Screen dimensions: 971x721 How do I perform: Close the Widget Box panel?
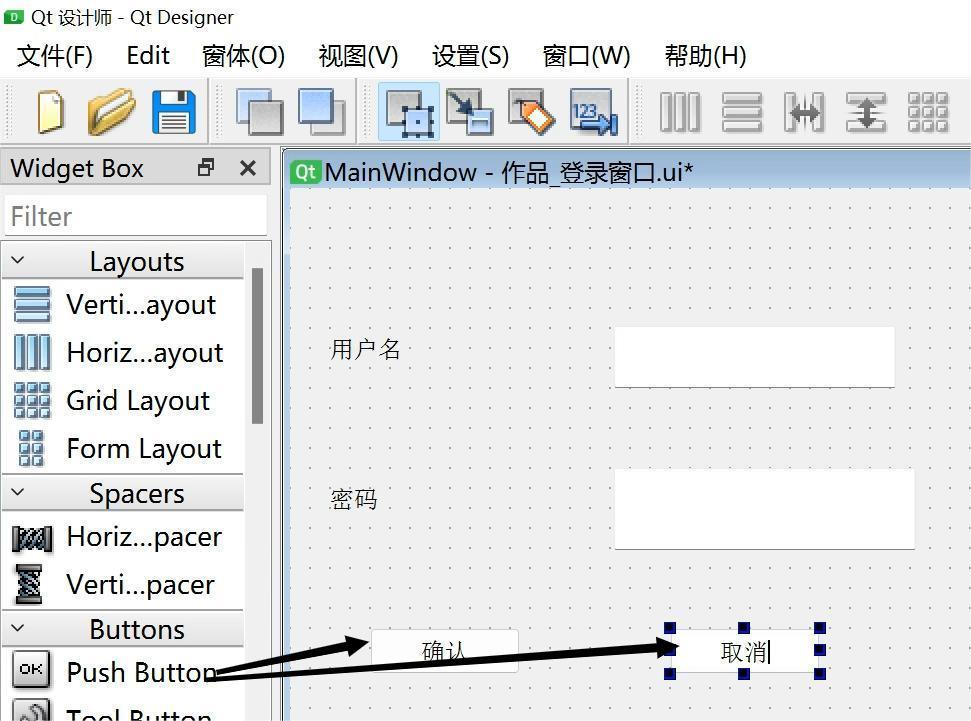click(248, 168)
